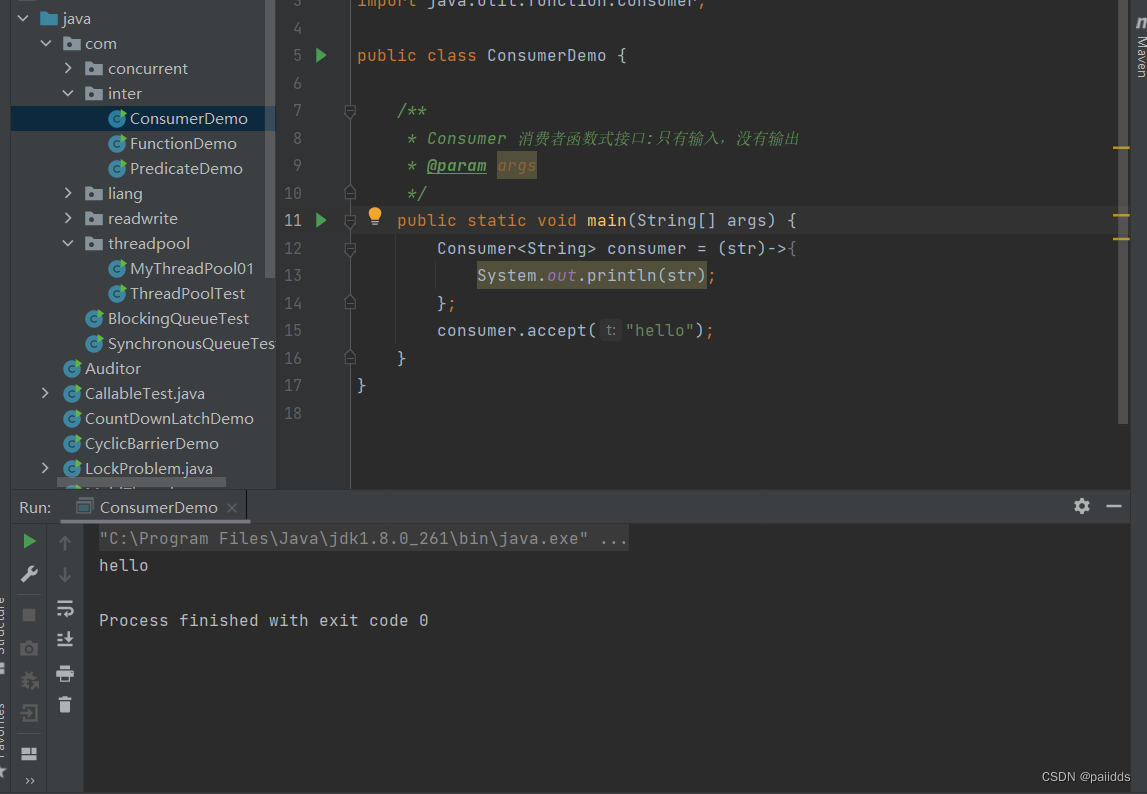The image size is (1147, 794).
Task: Expand the concurrent package folder
Action: pos(68,69)
